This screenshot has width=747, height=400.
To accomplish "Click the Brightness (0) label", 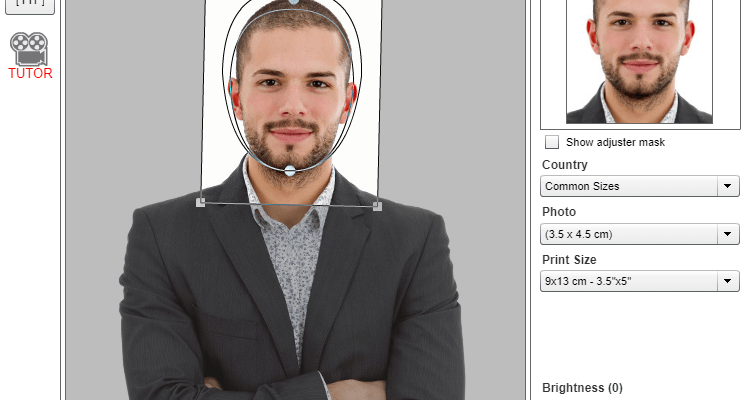I will pyautogui.click(x=582, y=388).
